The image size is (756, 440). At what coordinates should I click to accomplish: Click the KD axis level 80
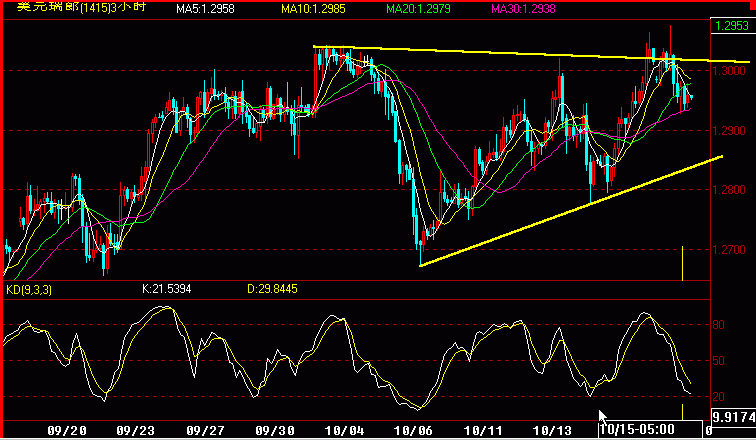coord(718,324)
